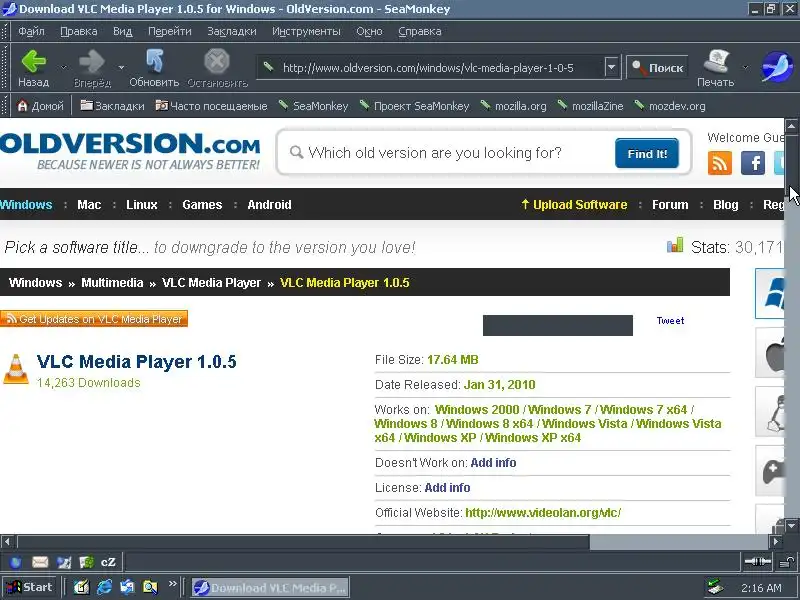Screen dimensions: 800x600
Task: Open the mozillaZine bookmark
Action: tap(590, 106)
